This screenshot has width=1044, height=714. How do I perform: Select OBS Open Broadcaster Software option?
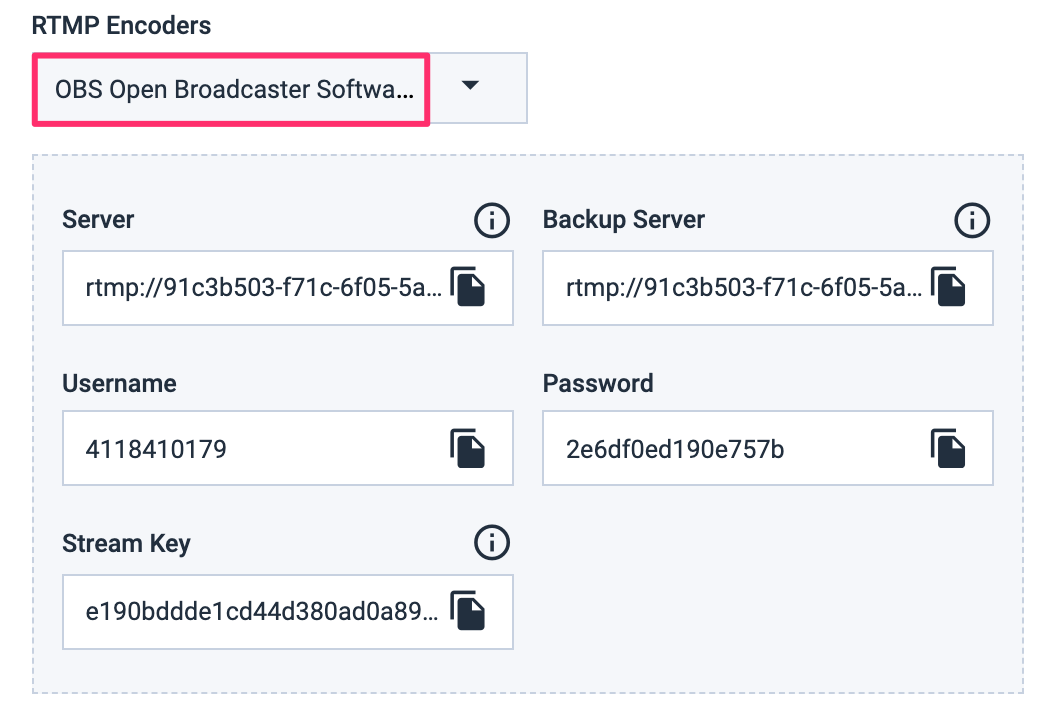[230, 88]
